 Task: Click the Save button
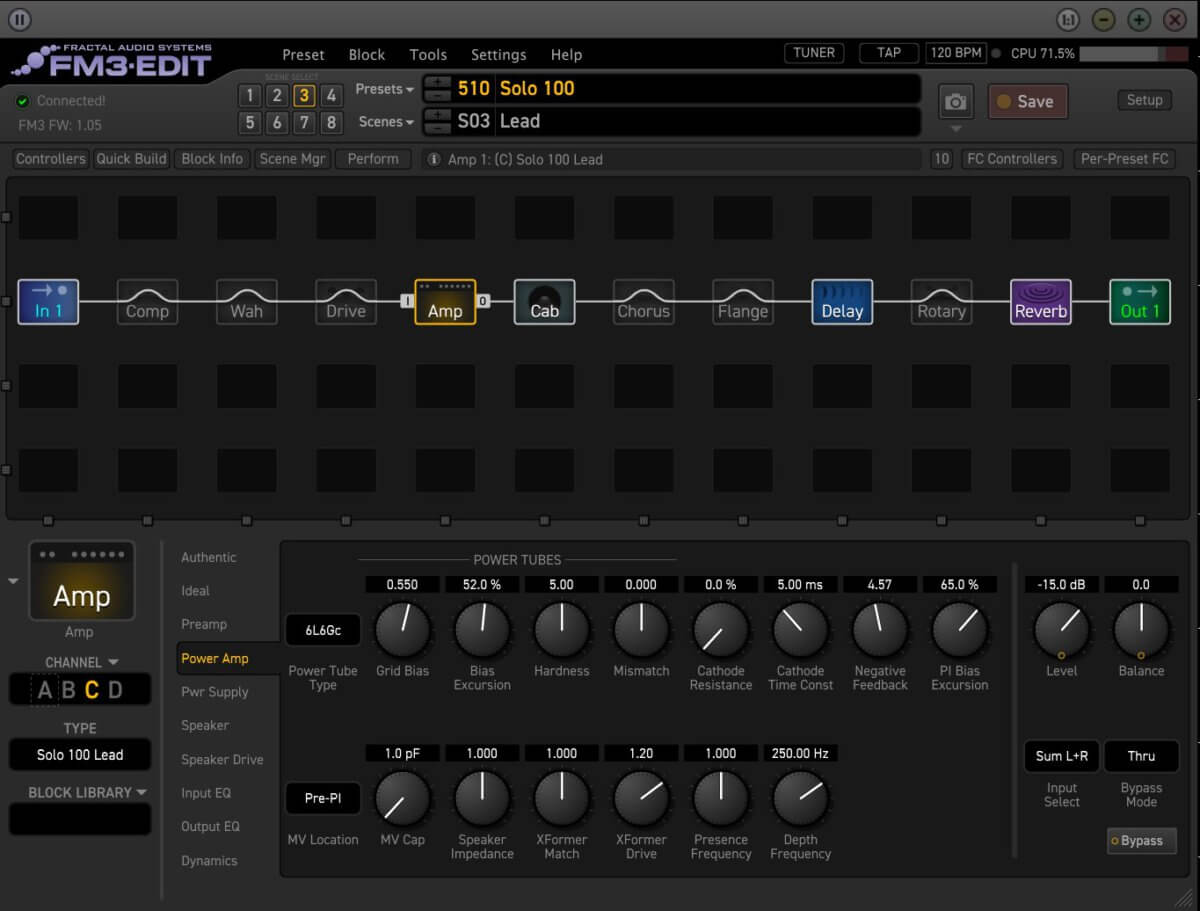(1027, 101)
